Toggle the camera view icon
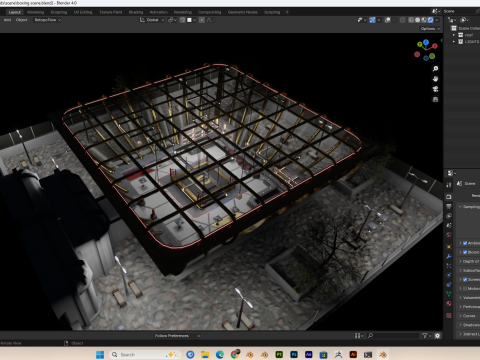This screenshot has height=360, width=480. (x=435, y=89)
